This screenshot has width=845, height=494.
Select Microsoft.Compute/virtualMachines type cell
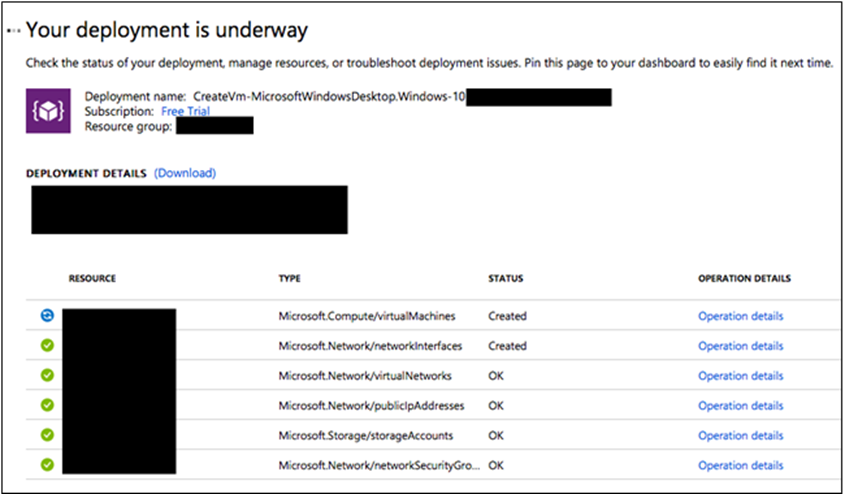click(366, 316)
